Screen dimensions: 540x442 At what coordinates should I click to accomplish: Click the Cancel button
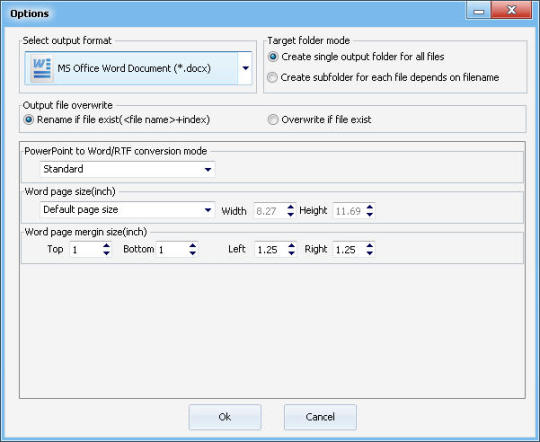tap(320, 417)
